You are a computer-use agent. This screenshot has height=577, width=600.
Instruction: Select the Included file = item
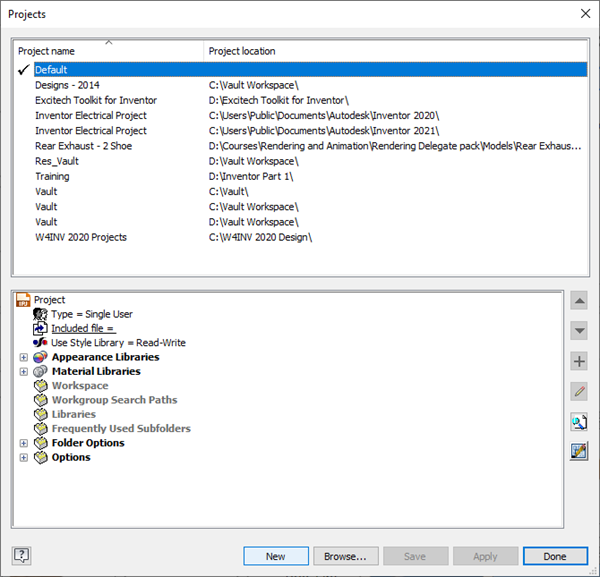click(83, 328)
